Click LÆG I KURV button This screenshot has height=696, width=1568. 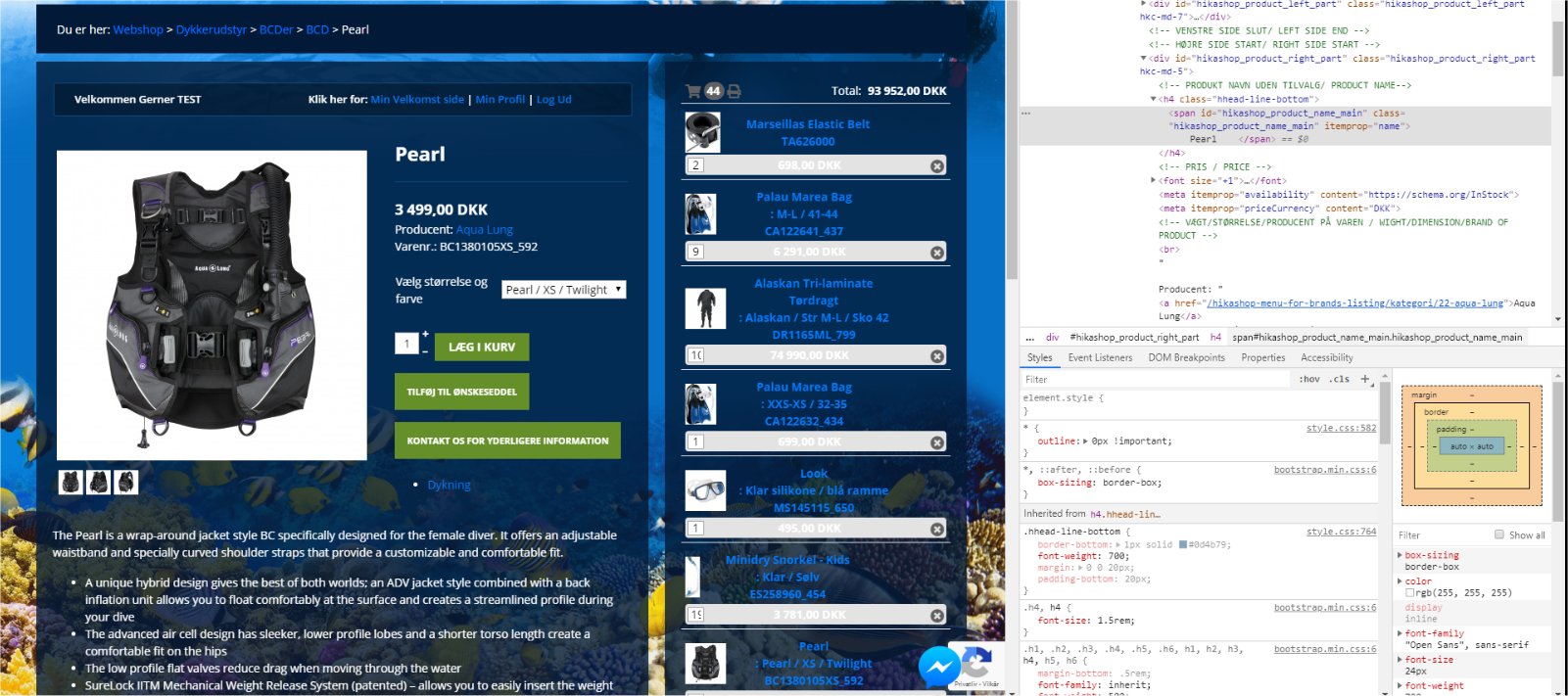pyautogui.click(x=482, y=347)
